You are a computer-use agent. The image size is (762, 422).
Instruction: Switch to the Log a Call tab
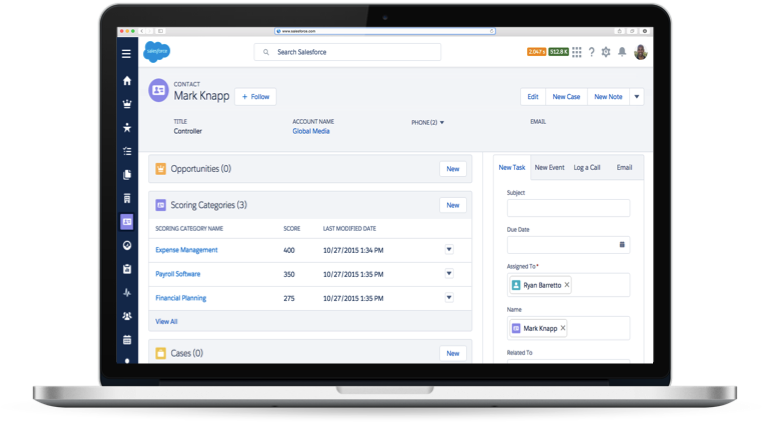click(x=587, y=167)
